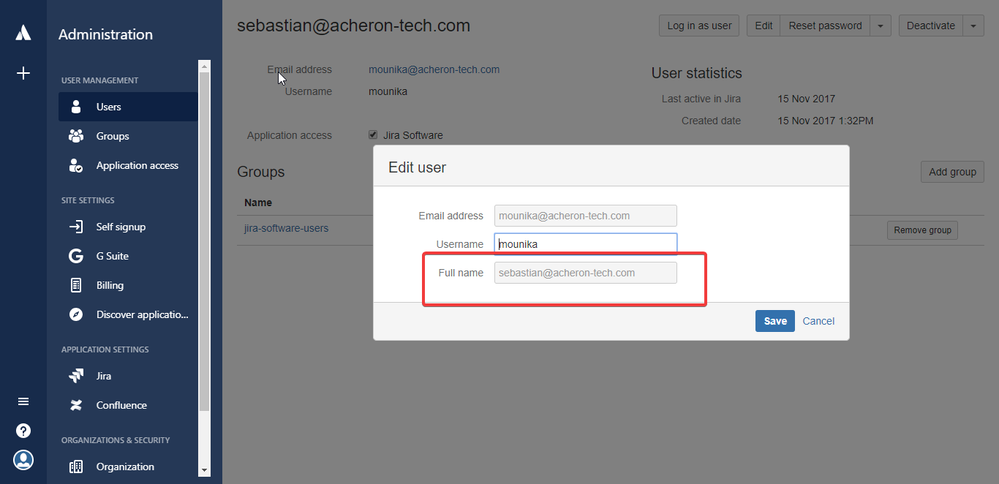This screenshot has height=484, width=999.
Task: Click the disabled Email address field
Action: pyautogui.click(x=586, y=216)
